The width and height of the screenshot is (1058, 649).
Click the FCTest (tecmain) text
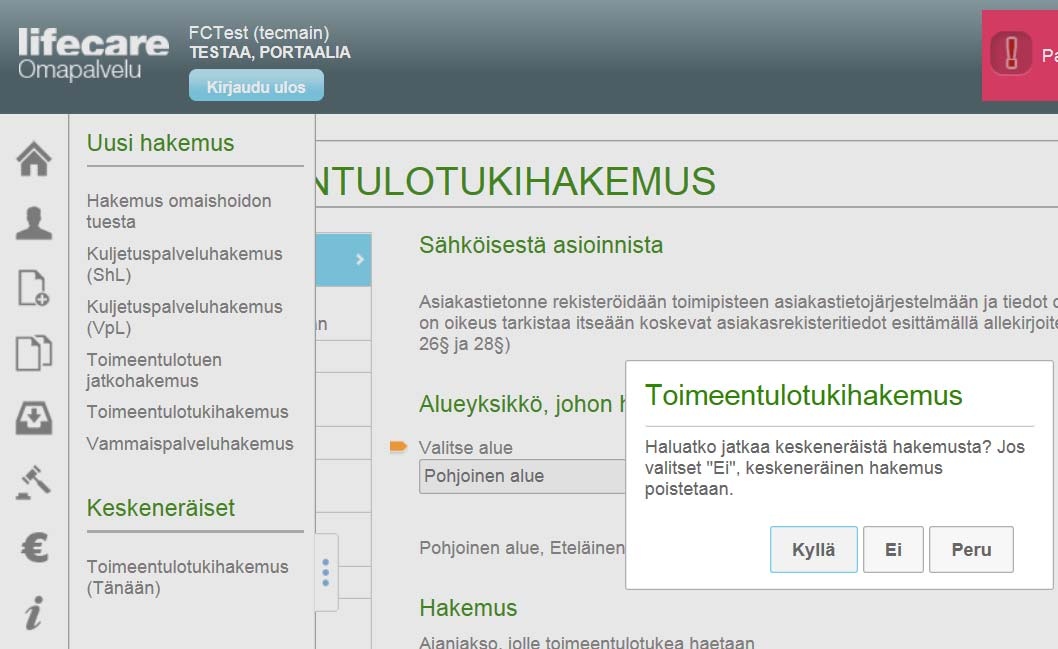pos(259,33)
